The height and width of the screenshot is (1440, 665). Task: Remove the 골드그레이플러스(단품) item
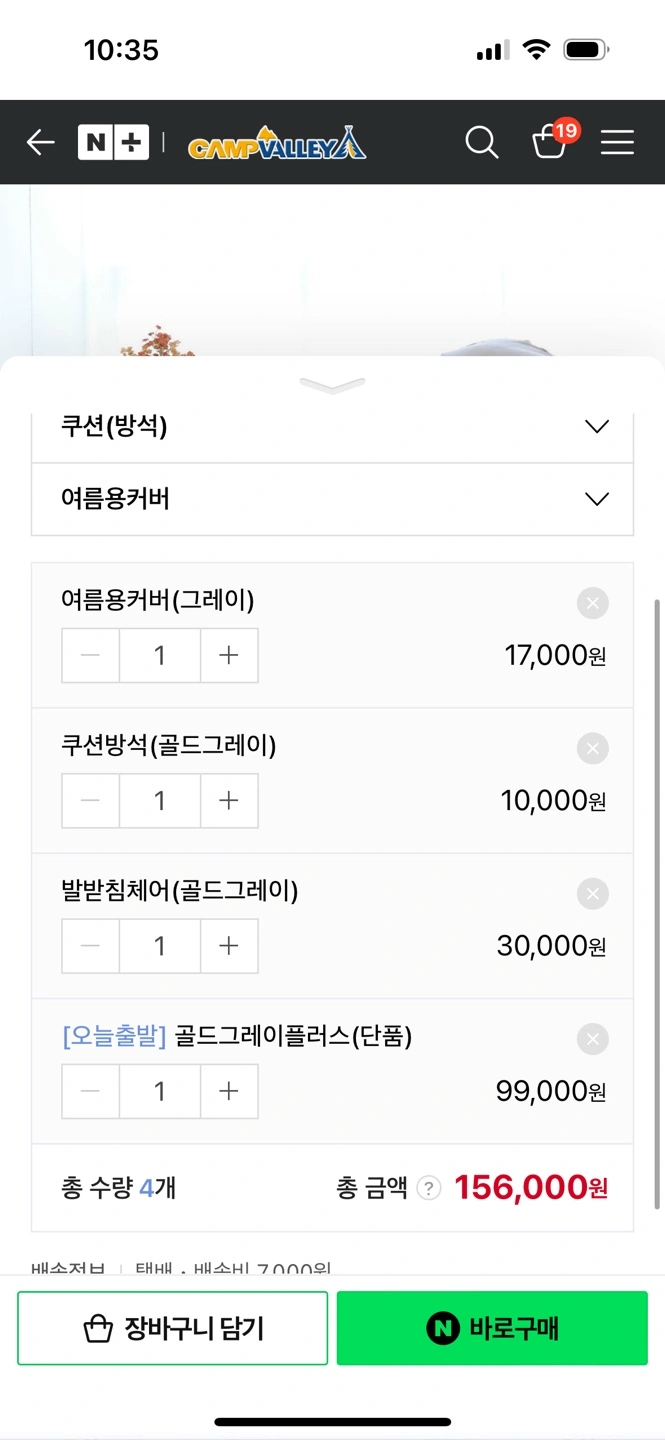592,1039
